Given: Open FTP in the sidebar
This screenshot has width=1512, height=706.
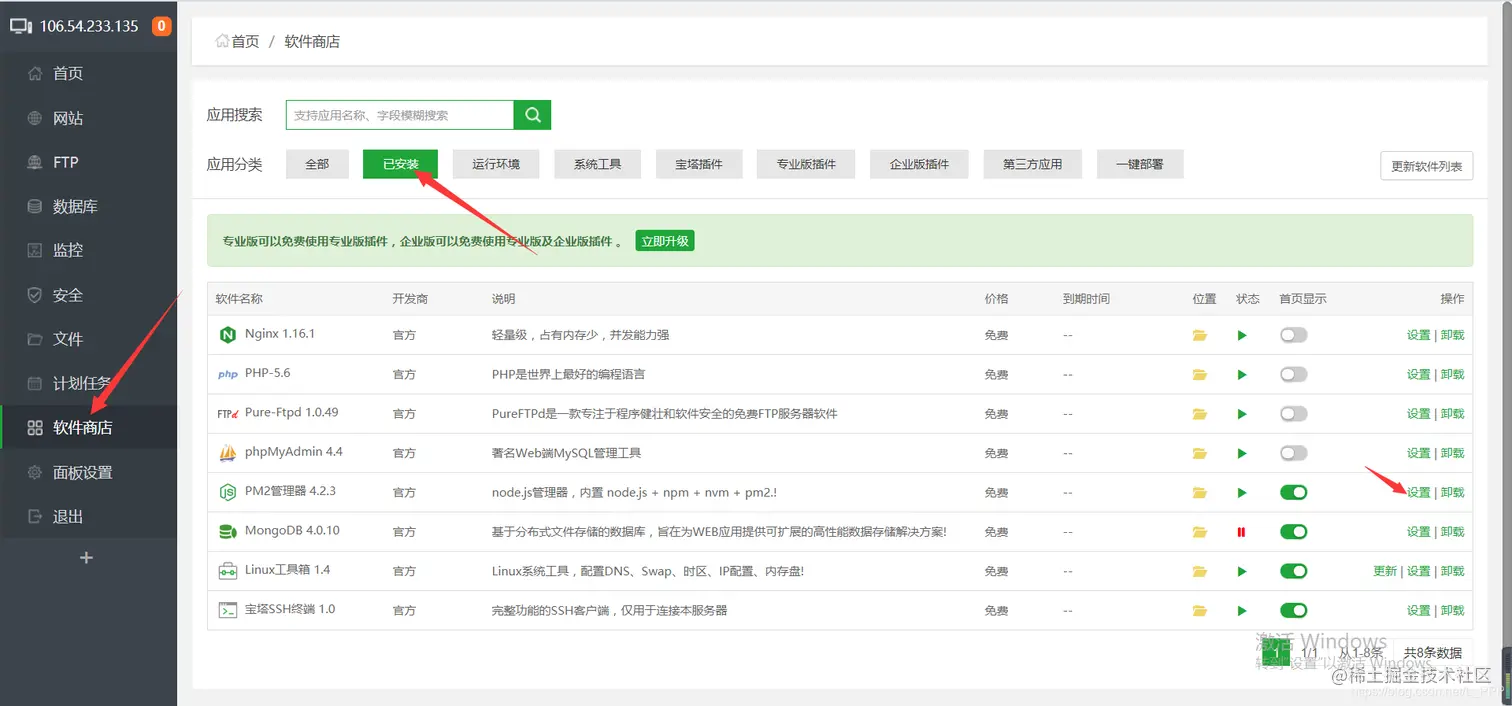Looking at the screenshot, I should (x=88, y=162).
